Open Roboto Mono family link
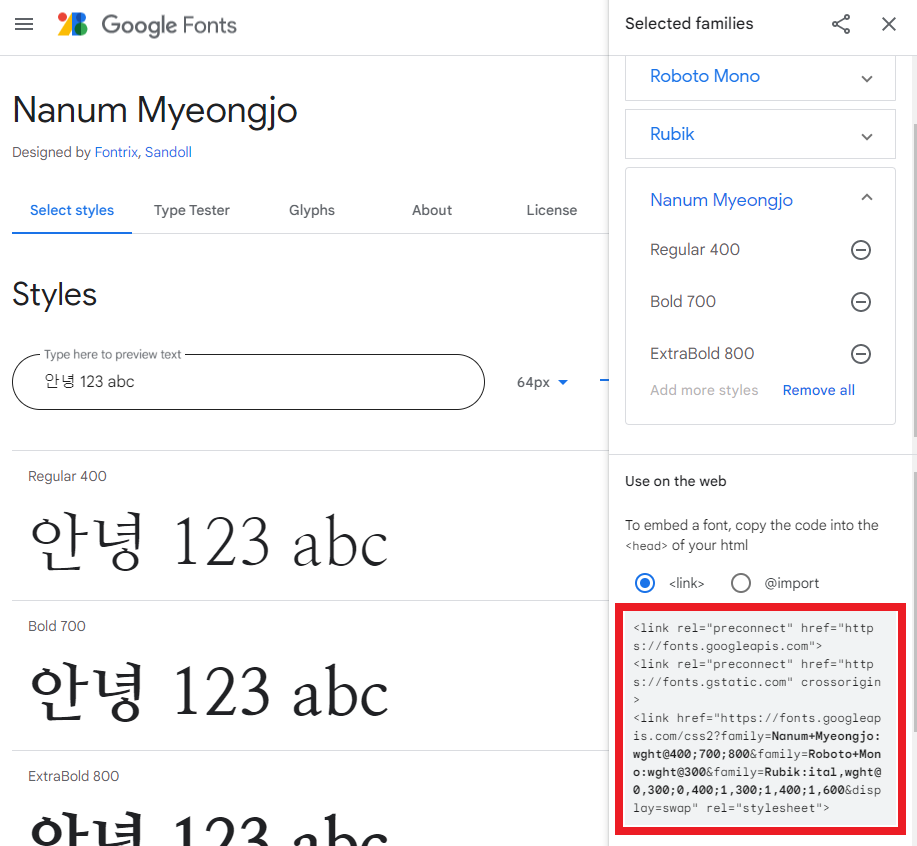The height and width of the screenshot is (846, 917). coord(704,76)
